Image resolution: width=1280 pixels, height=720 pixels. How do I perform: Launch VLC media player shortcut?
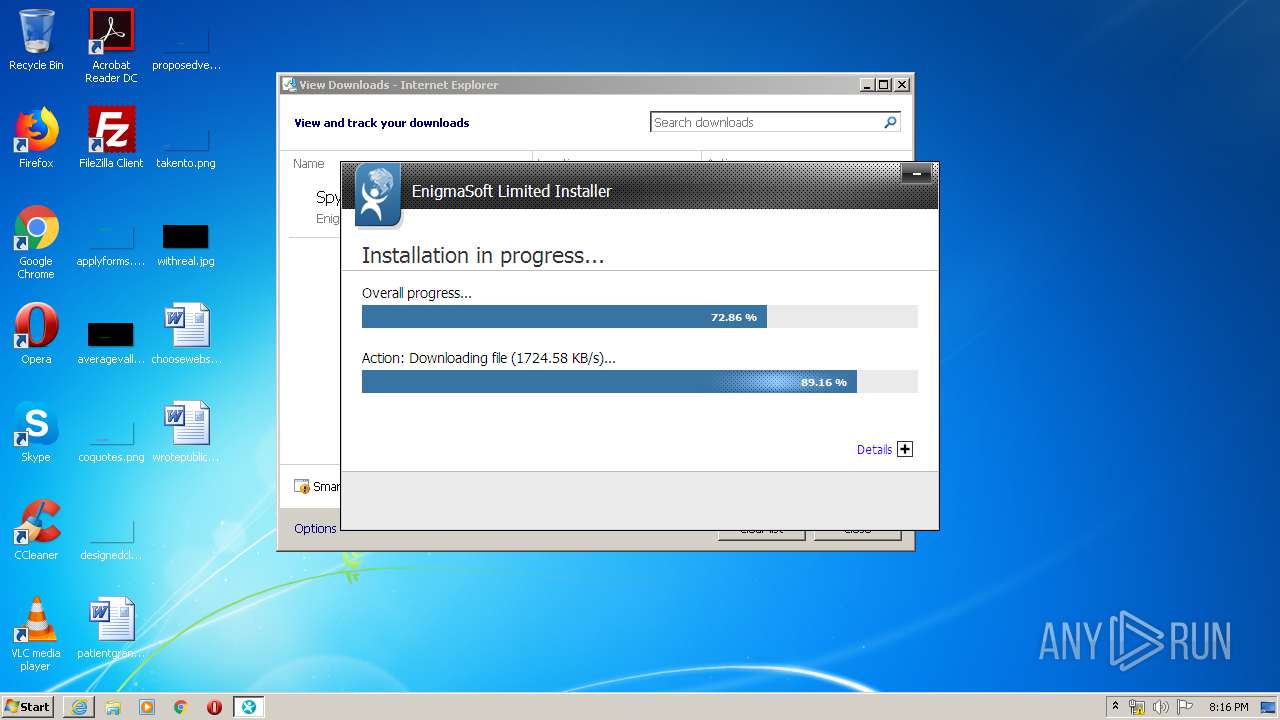[36, 634]
